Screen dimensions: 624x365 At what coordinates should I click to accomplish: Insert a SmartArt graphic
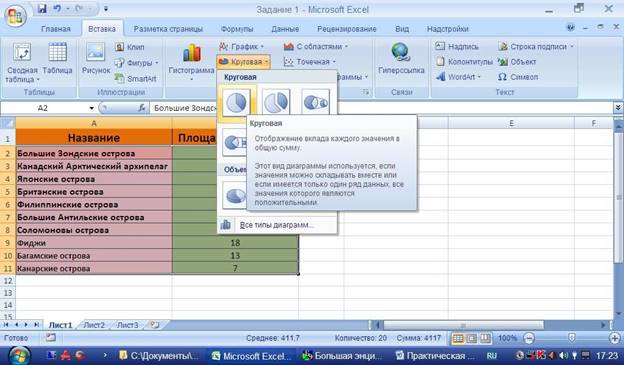point(135,78)
